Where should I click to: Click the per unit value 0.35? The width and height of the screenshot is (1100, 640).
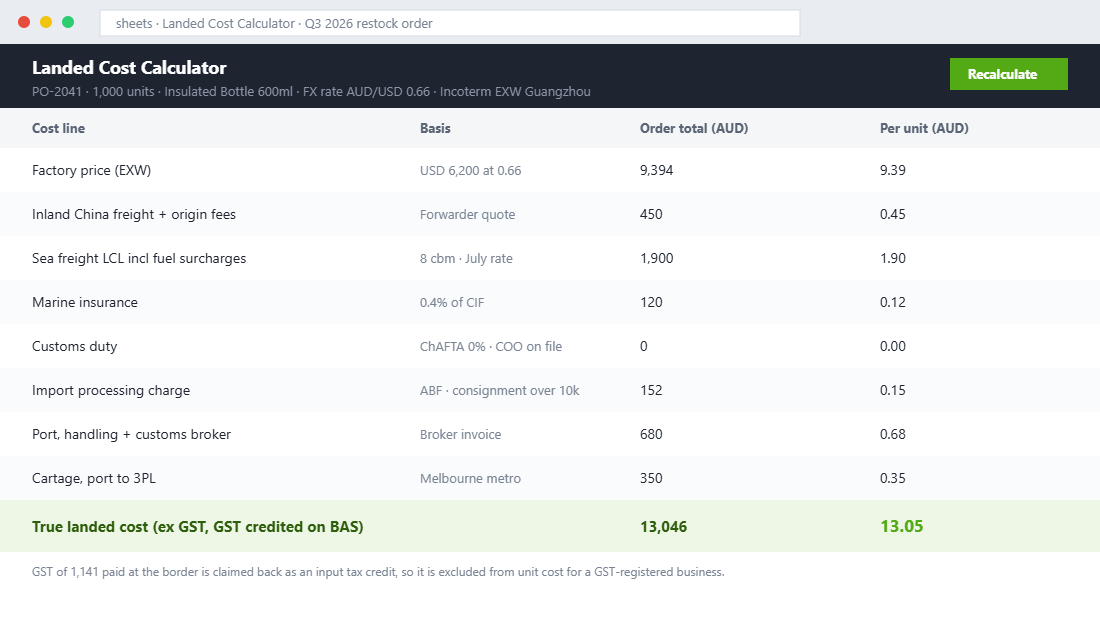892,479
